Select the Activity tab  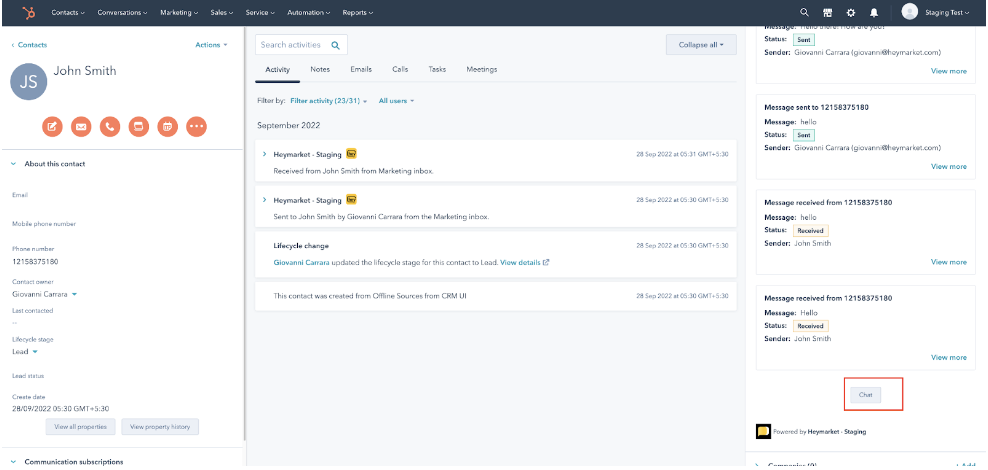[x=277, y=69]
